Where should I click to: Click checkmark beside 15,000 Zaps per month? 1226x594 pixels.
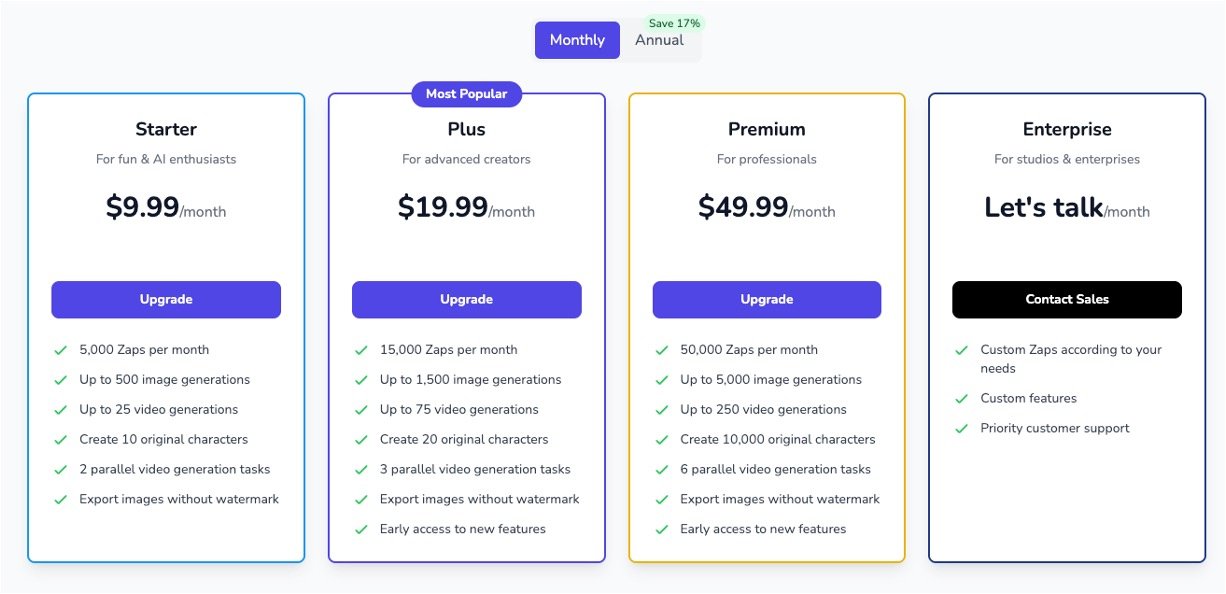(x=361, y=350)
